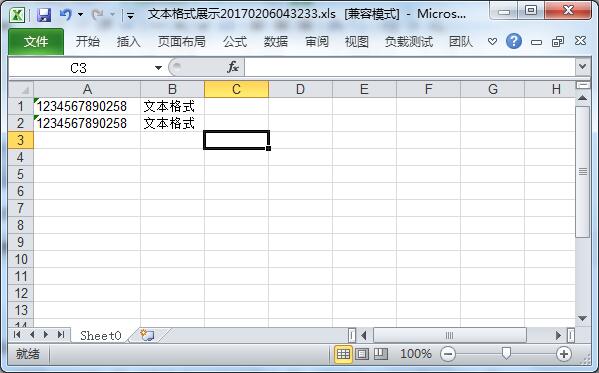Open the 数据 ribbon tab
This screenshot has width=599, height=373.
(276, 41)
